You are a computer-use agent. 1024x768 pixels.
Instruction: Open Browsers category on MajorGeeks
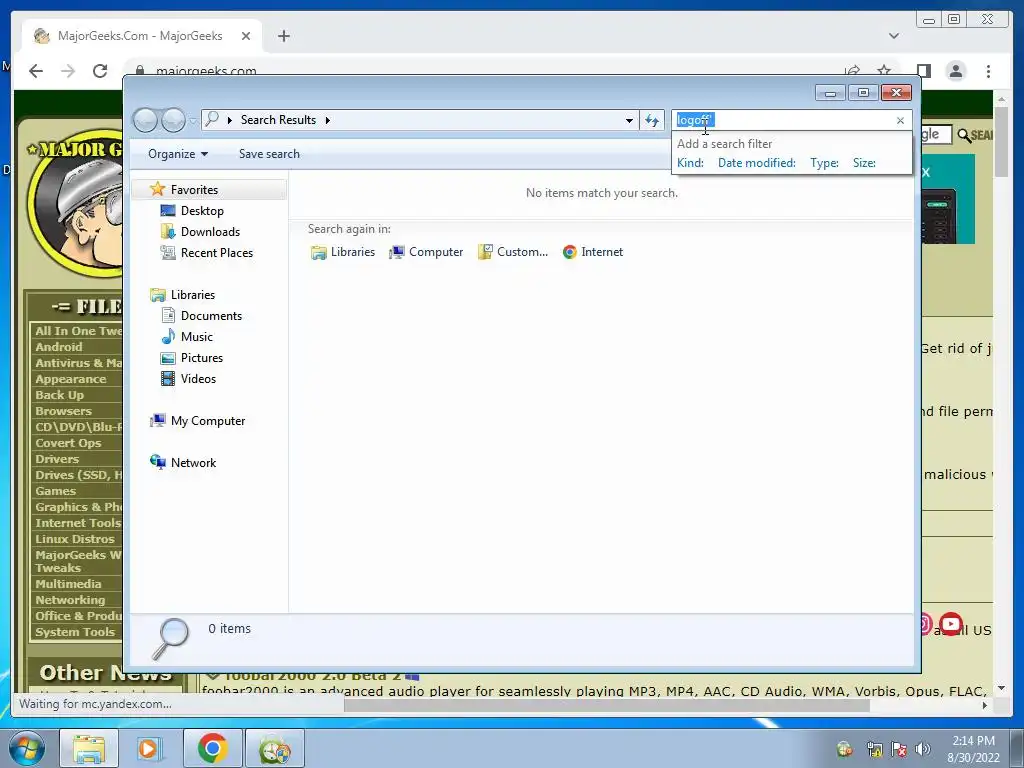coord(63,411)
